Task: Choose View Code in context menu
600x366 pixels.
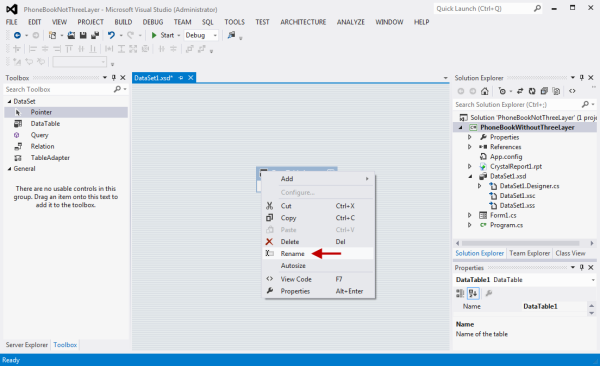Action: click(x=318, y=279)
